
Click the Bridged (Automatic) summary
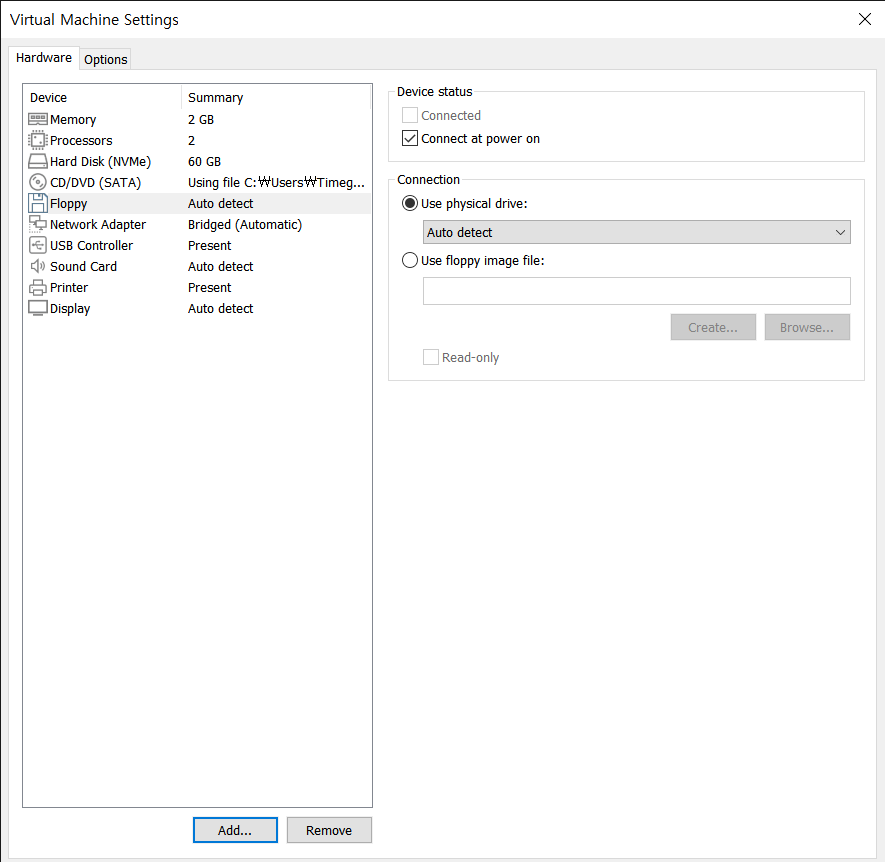tap(245, 225)
